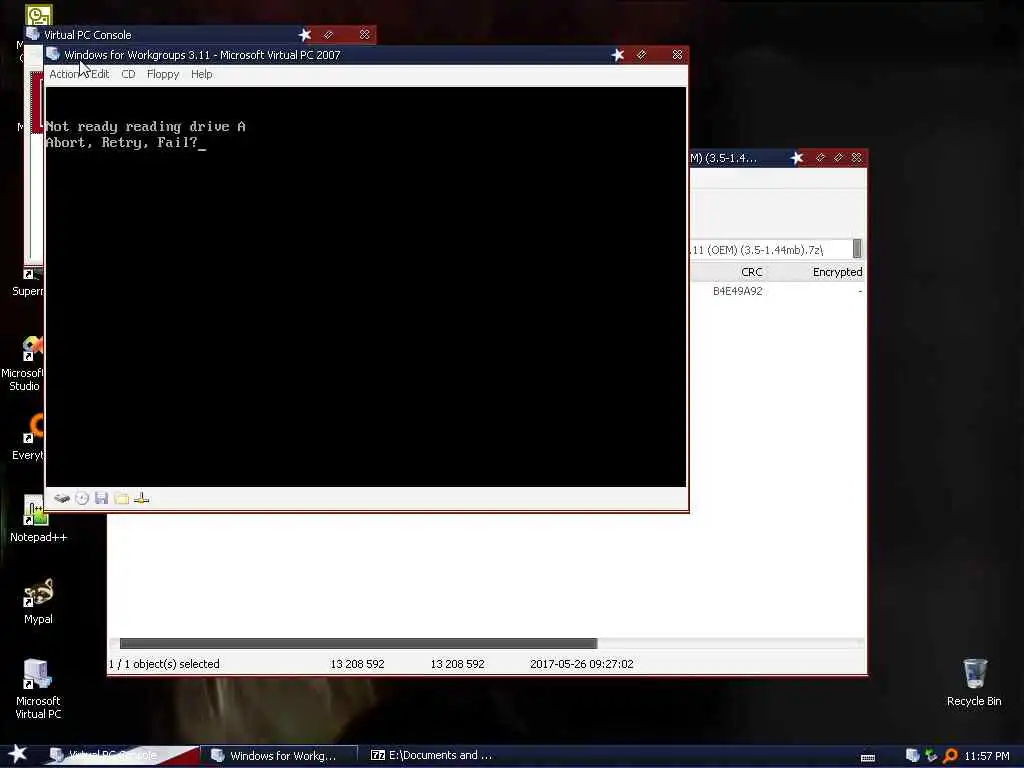Click the 11:57 PM clock
The width and height of the screenshot is (1024, 768).
pos(987,756)
